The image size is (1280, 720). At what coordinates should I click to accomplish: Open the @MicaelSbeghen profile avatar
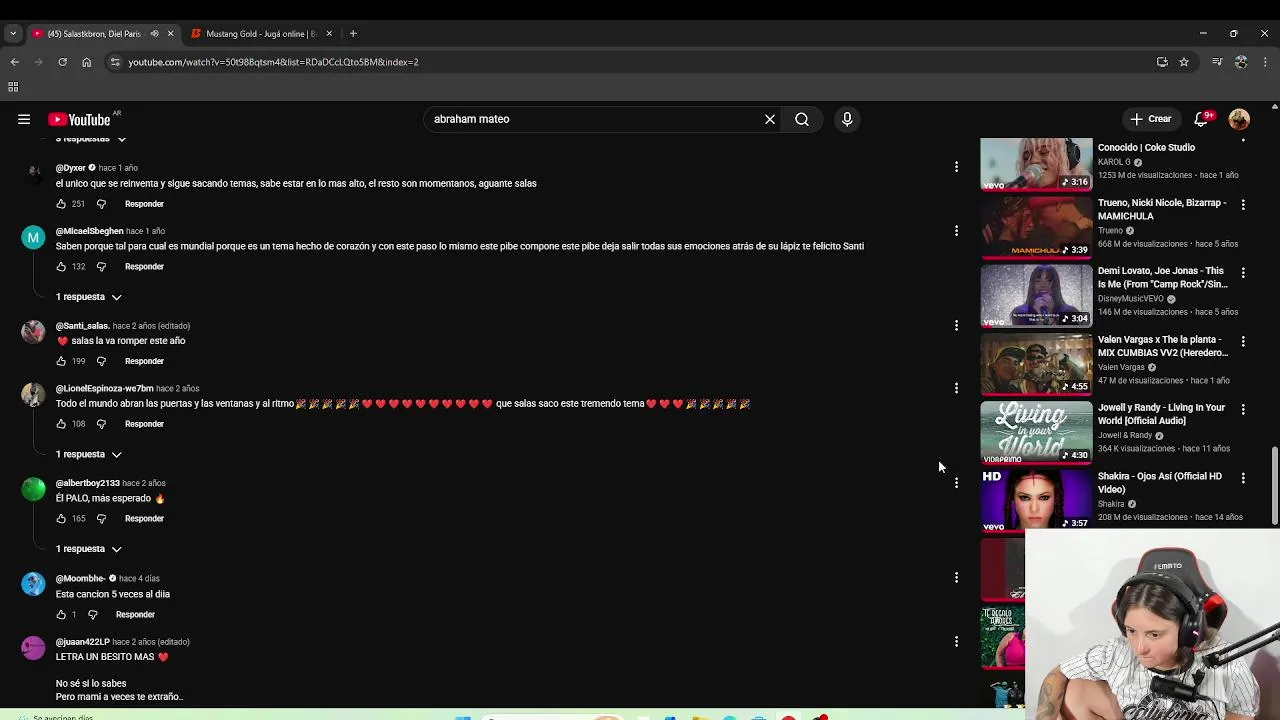[x=33, y=237]
